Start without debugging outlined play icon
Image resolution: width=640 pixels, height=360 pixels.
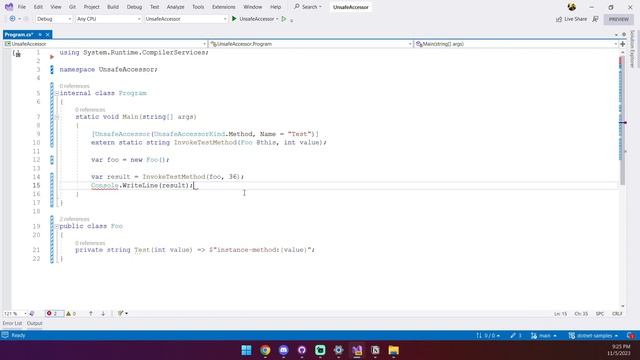click(284, 19)
